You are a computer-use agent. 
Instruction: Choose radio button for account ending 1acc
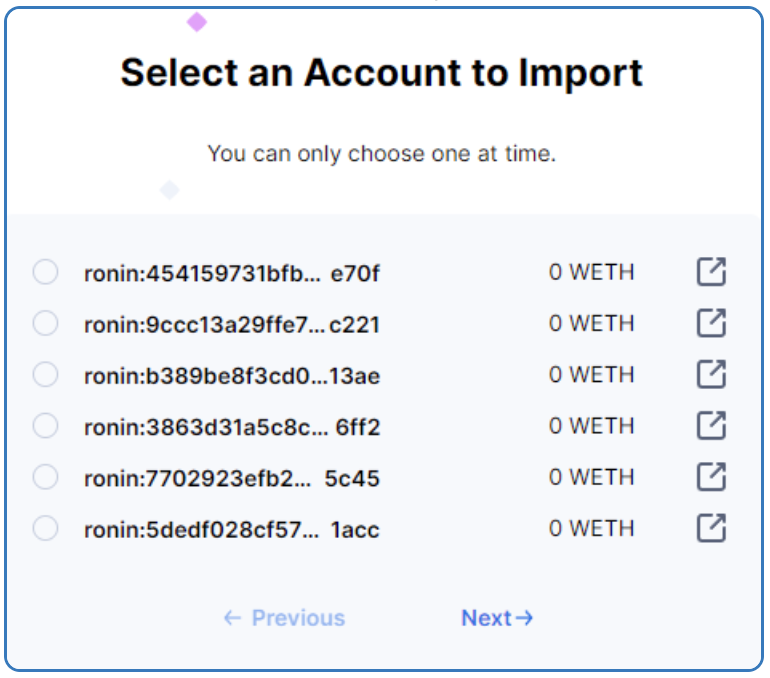[x=46, y=528]
